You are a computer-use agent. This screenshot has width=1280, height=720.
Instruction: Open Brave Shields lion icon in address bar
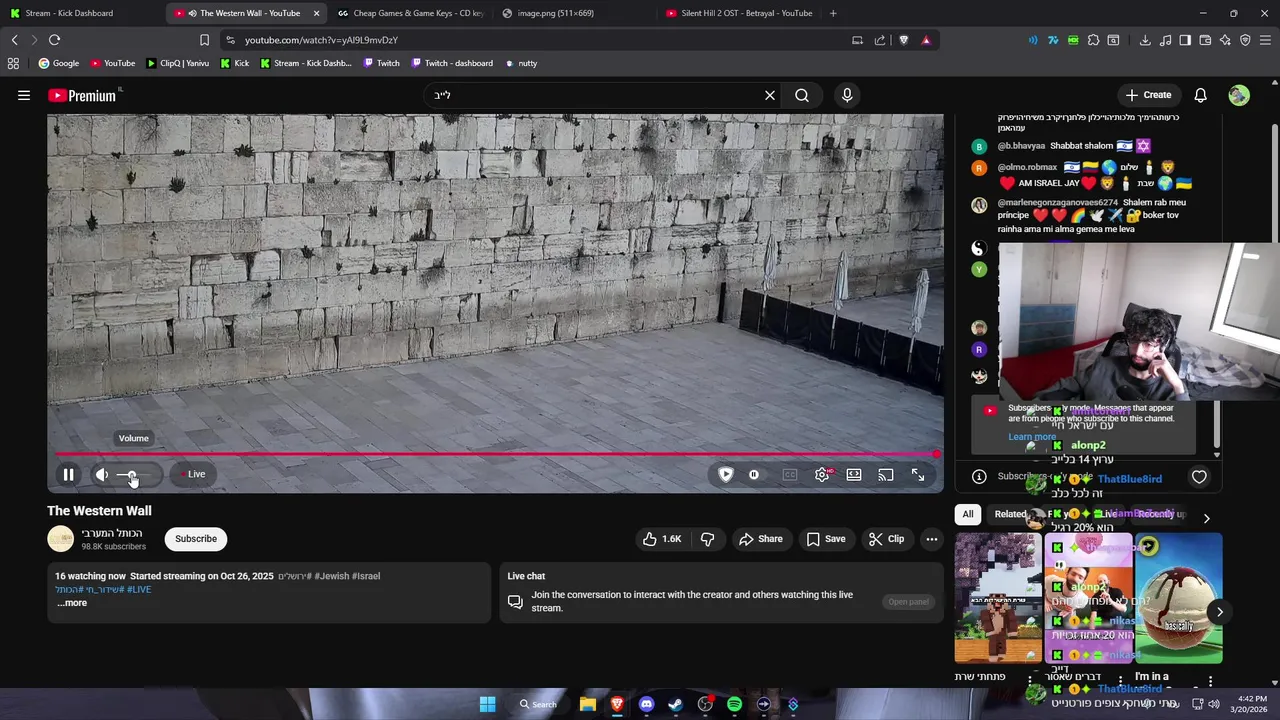[904, 40]
